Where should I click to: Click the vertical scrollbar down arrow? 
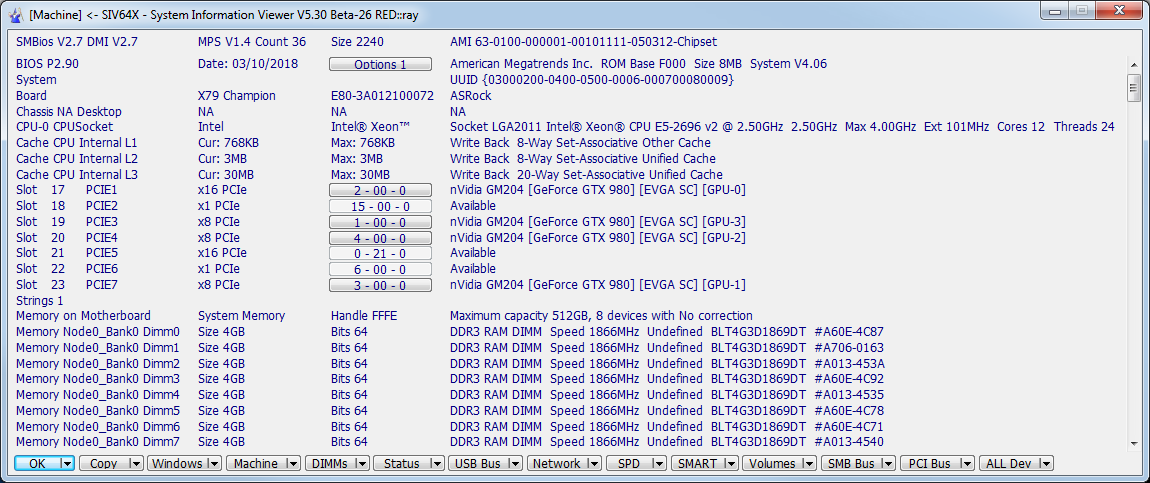pyautogui.click(x=1134, y=443)
